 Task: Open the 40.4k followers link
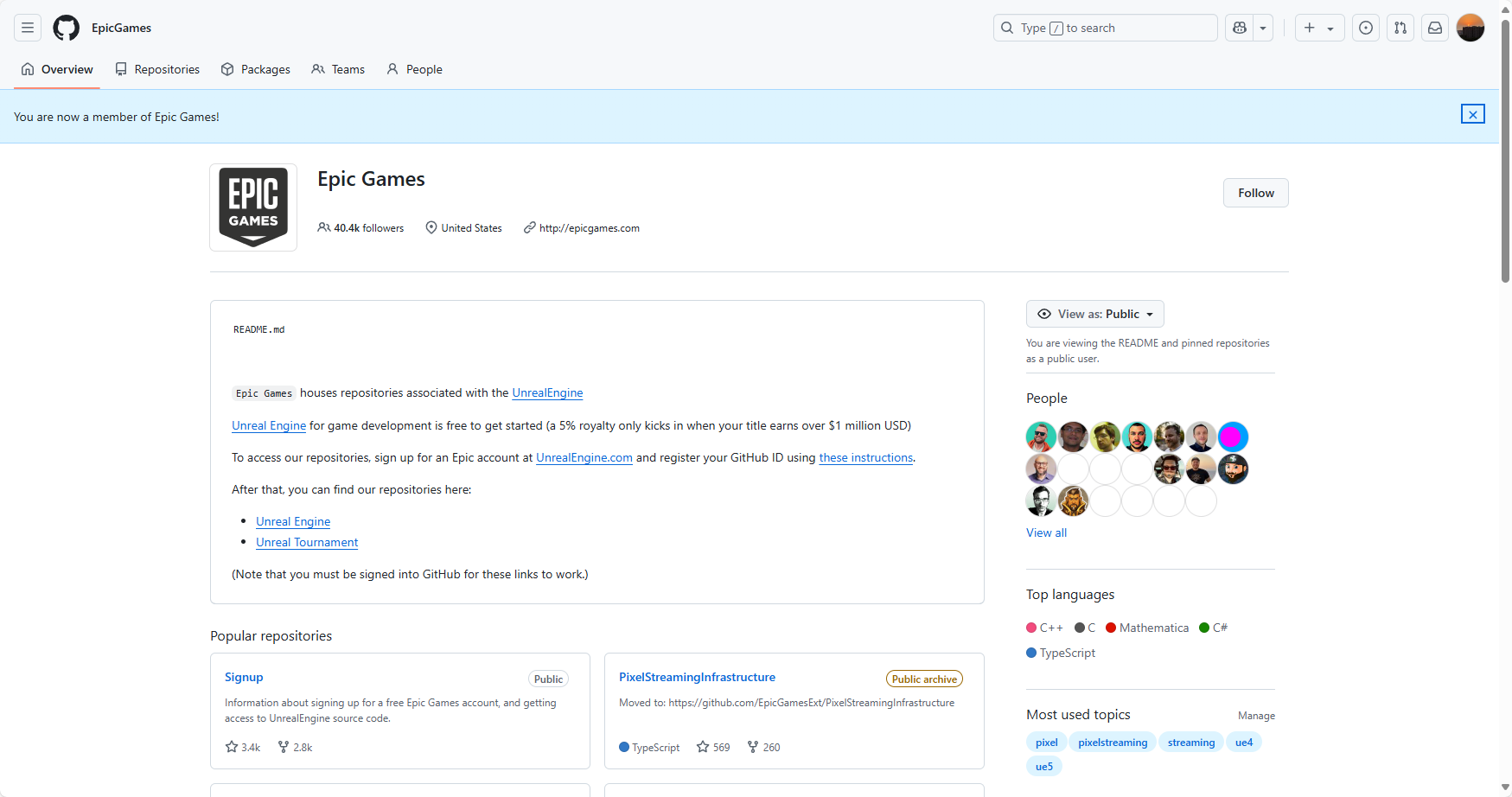point(360,228)
